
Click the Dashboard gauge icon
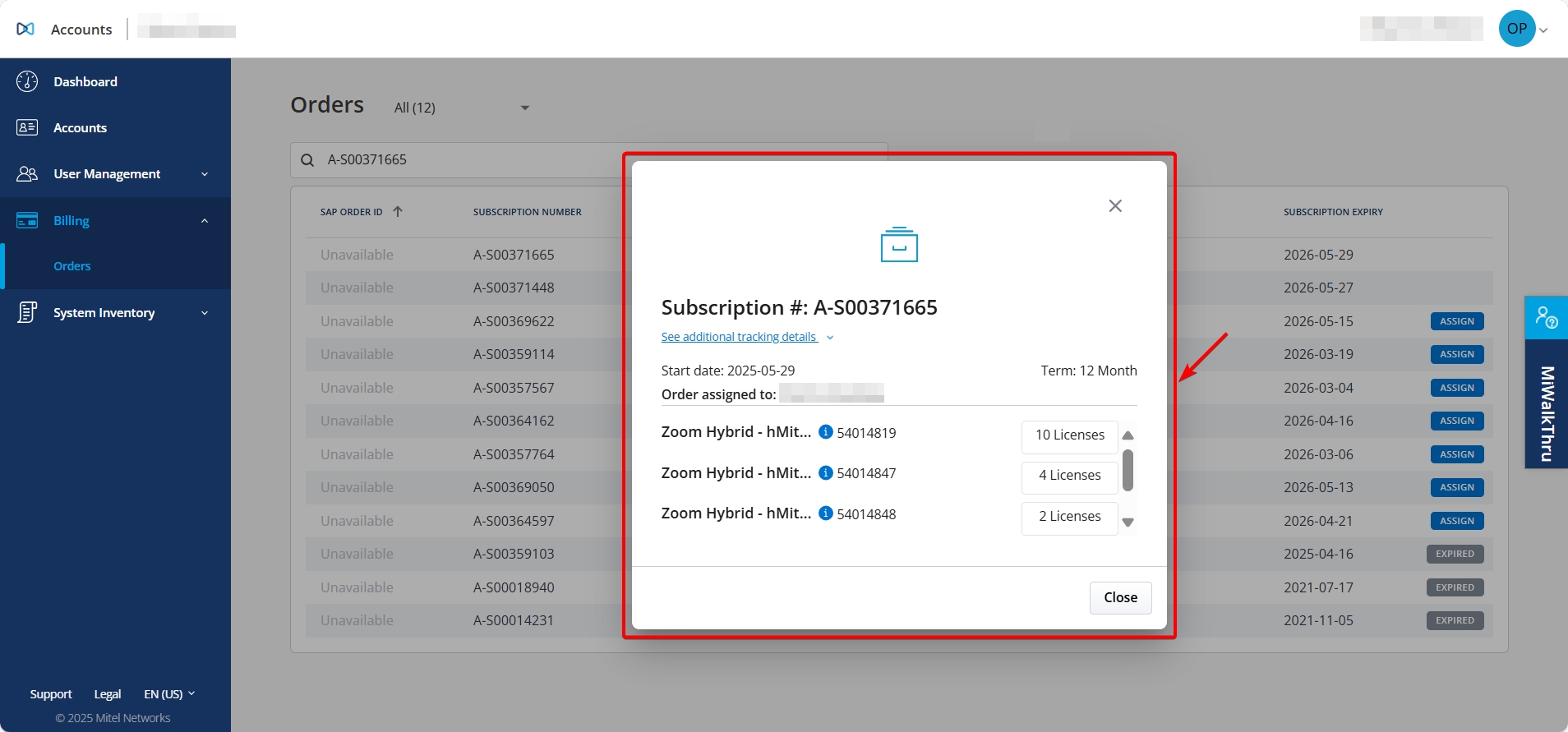coord(27,81)
